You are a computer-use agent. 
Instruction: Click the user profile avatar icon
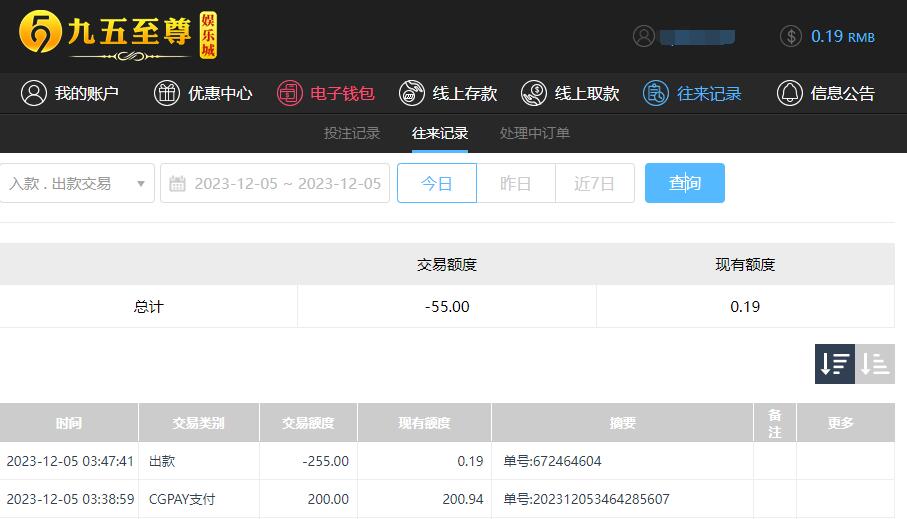[644, 36]
